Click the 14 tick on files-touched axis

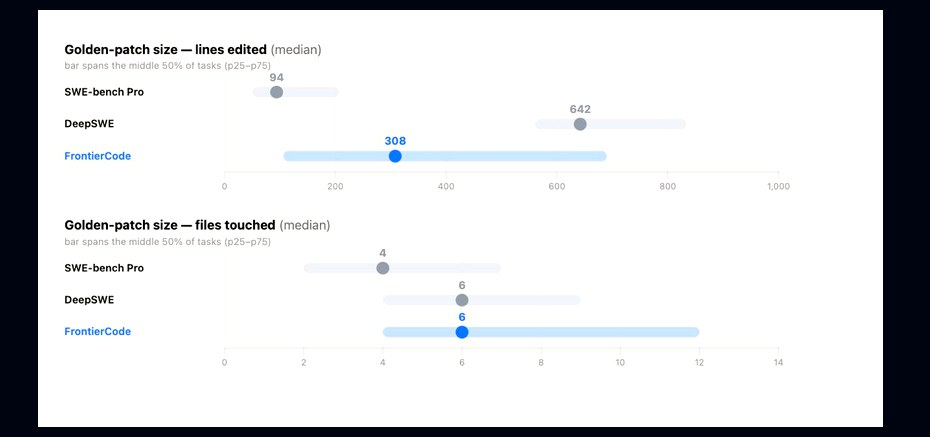(778, 362)
